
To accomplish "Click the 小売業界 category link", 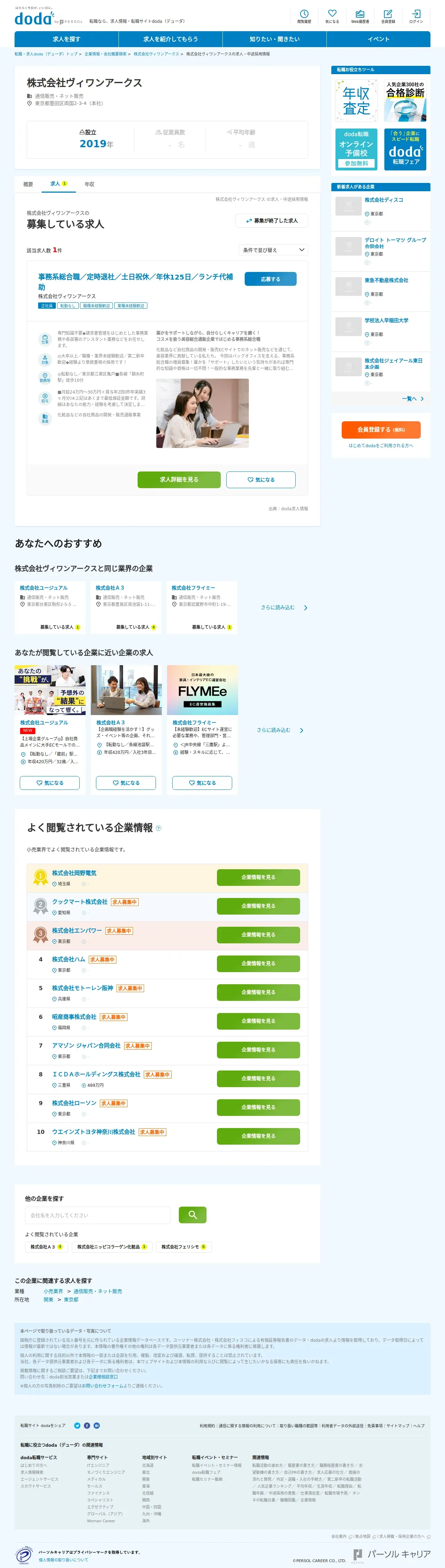I will coord(53,1291).
